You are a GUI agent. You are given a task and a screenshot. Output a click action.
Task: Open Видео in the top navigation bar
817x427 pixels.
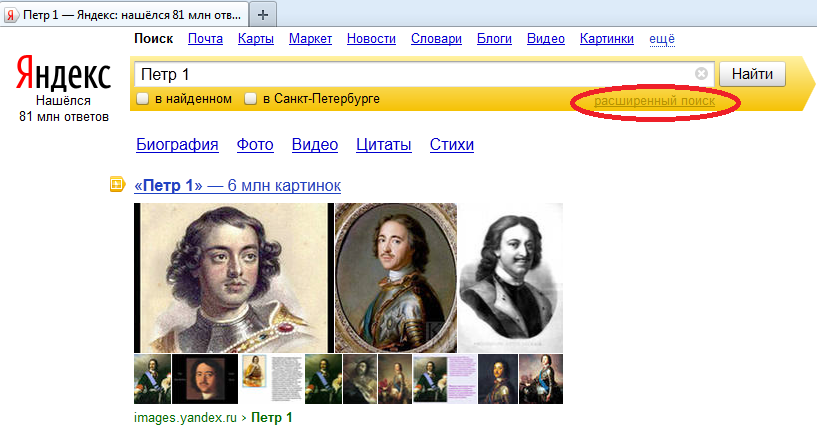[546, 39]
